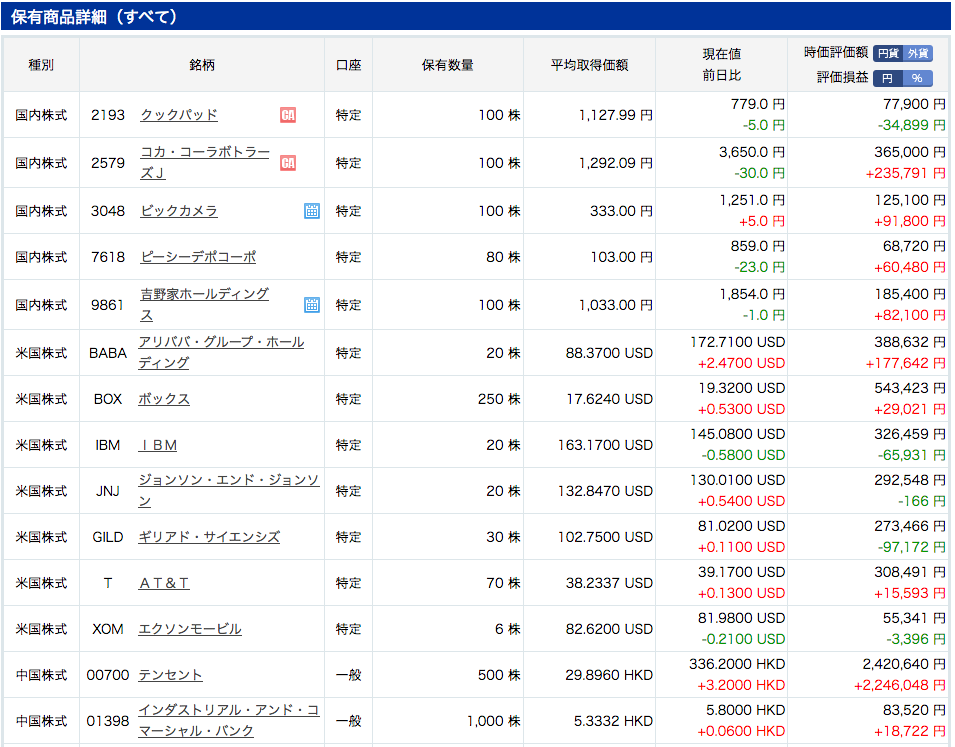955x747 pixels.
Task: Click 一般 account type for テンセント
Action: [348, 675]
